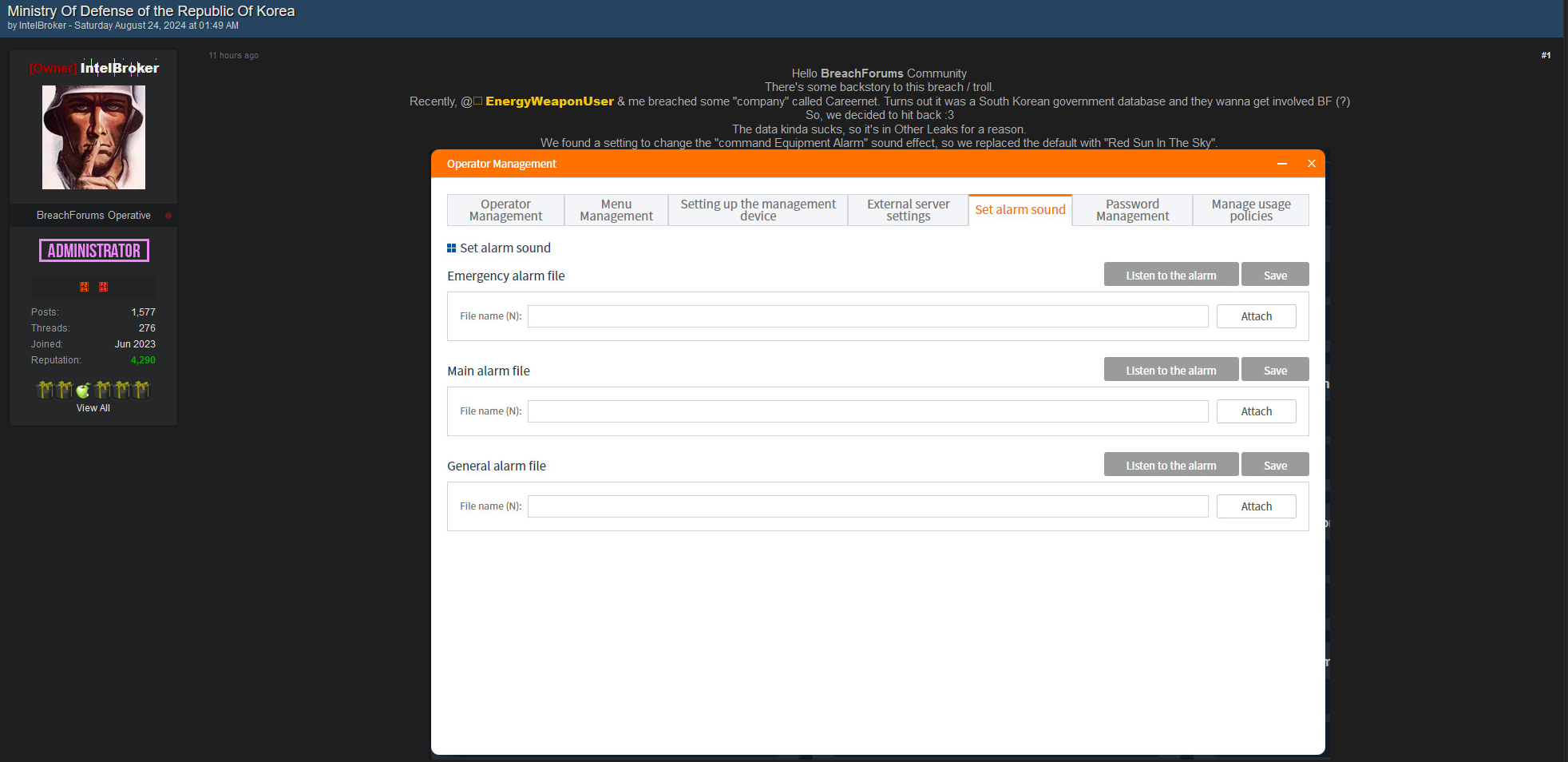Image resolution: width=1568 pixels, height=762 pixels.
Task: Open View All awards
Action: (93, 407)
